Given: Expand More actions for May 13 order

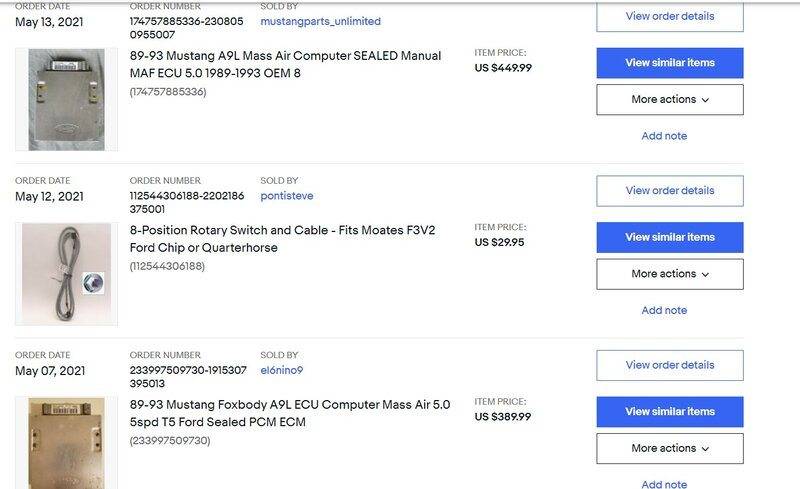Looking at the screenshot, I should pyautogui.click(x=669, y=100).
